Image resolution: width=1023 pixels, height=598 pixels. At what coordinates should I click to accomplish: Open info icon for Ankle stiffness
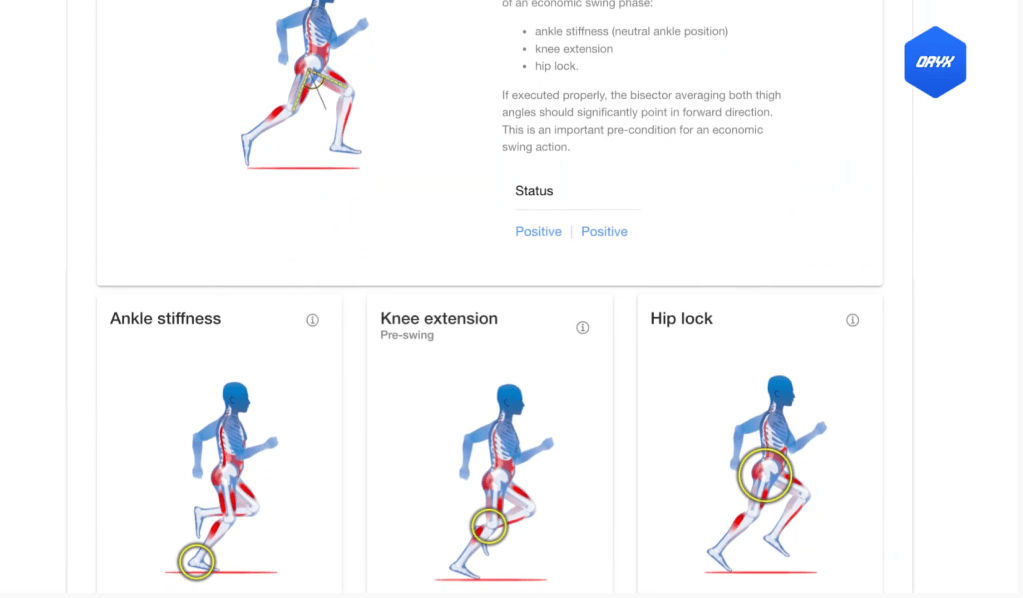(312, 320)
